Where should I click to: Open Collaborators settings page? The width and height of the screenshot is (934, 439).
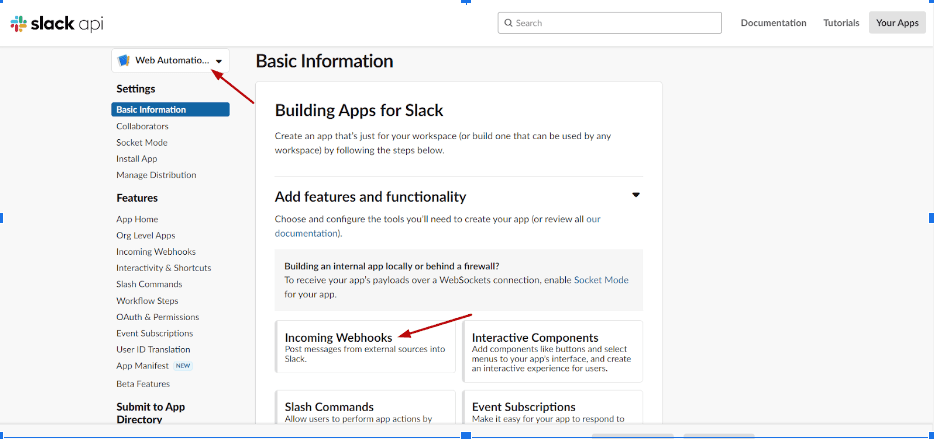click(x=142, y=126)
